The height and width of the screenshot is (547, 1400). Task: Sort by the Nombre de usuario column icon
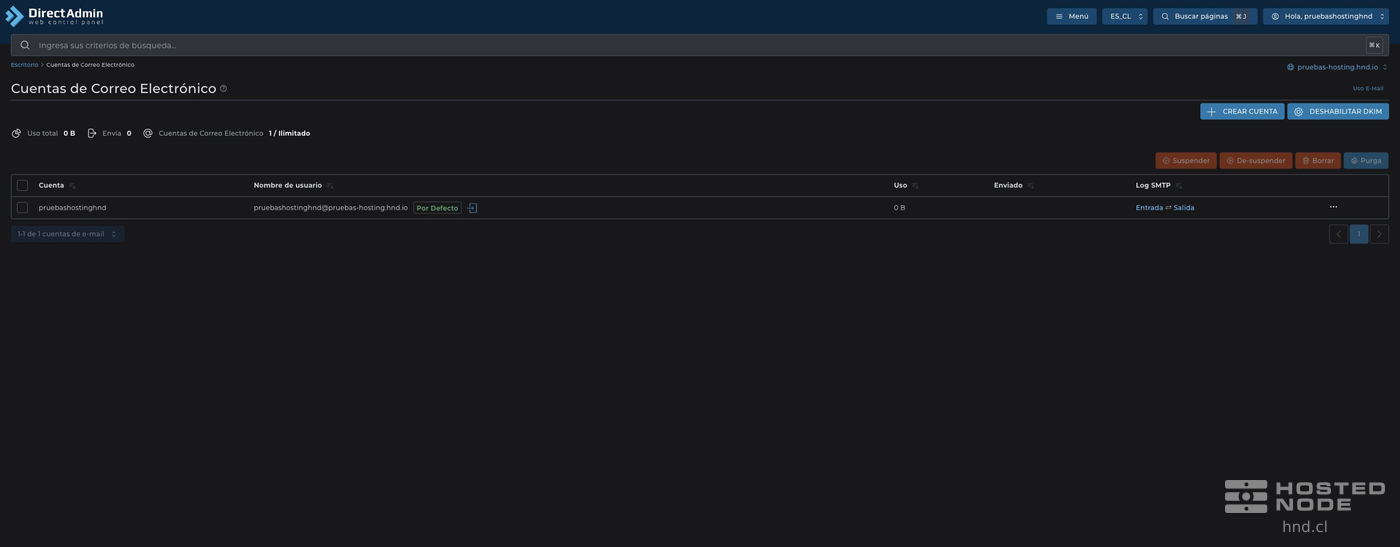[330, 186]
